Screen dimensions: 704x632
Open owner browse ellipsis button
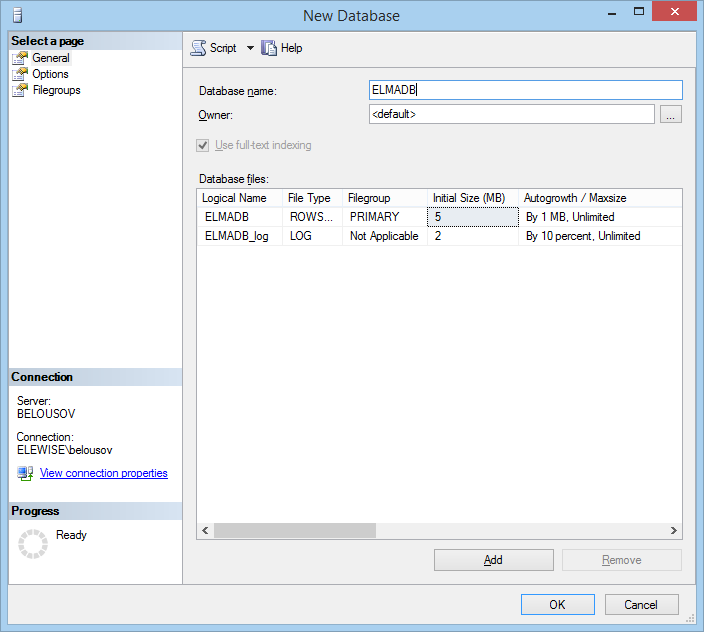click(671, 115)
